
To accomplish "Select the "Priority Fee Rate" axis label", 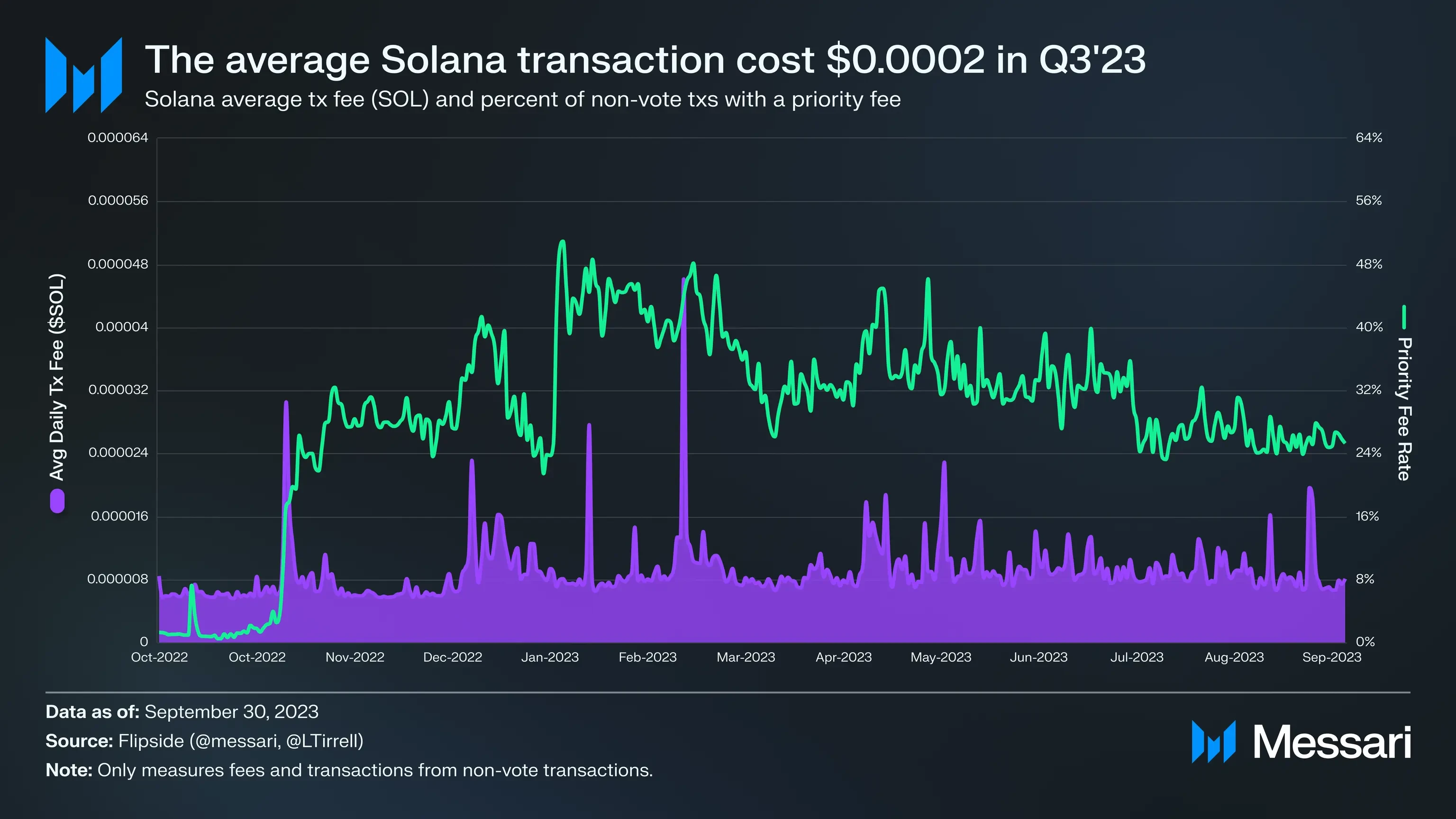I will click(1404, 409).
